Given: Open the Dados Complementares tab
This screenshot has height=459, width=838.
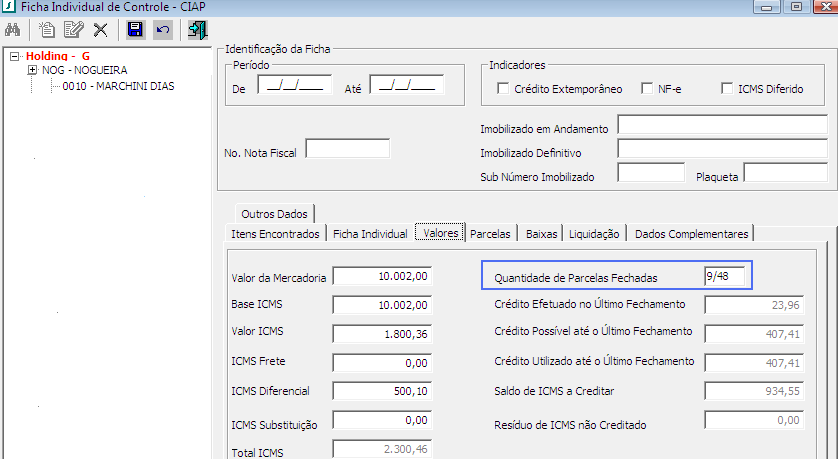Looking at the screenshot, I should click(x=691, y=233).
